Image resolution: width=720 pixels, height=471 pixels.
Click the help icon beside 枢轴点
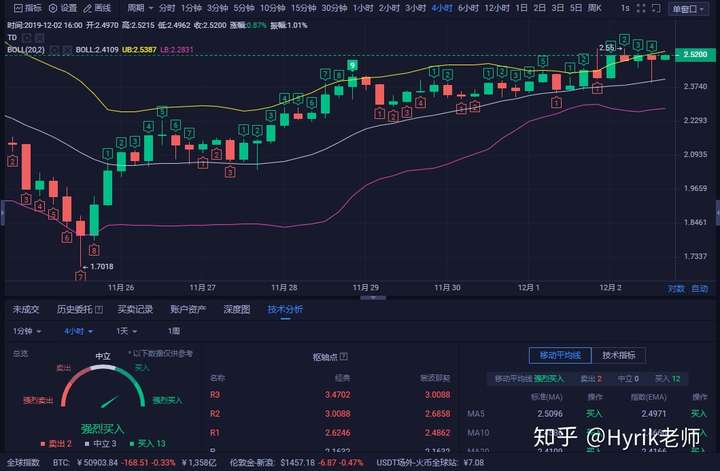point(343,356)
